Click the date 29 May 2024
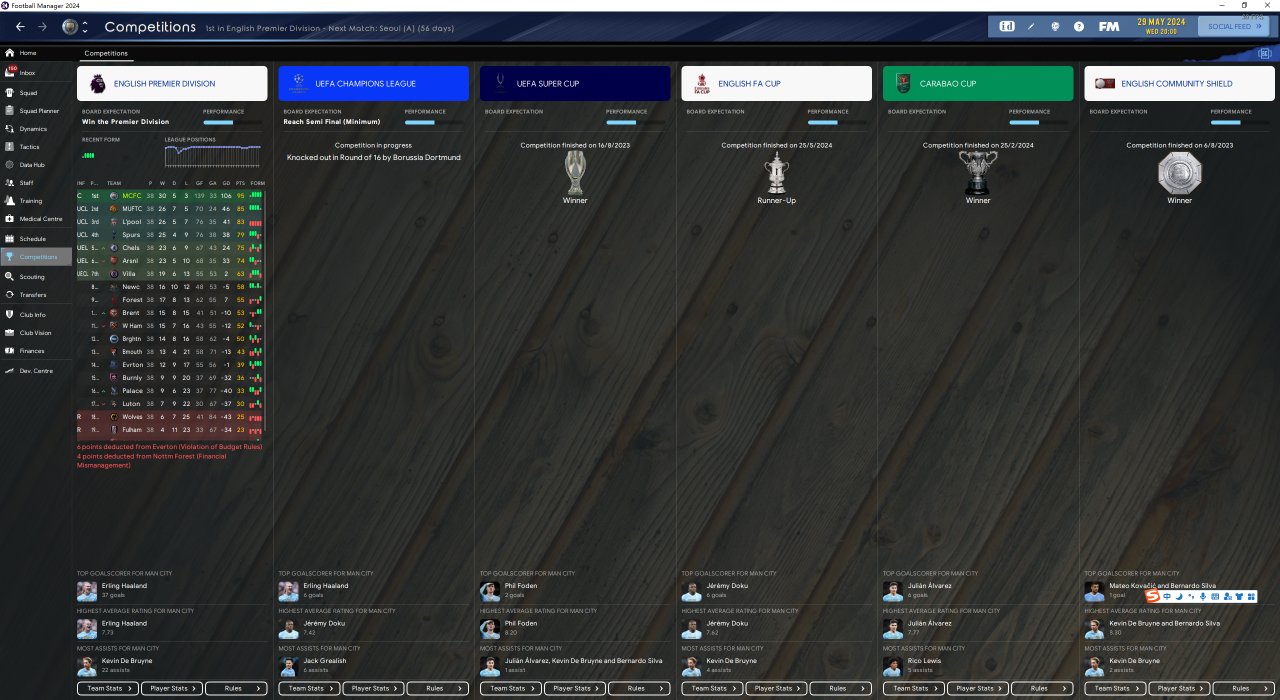The height and width of the screenshot is (700, 1280). 1160,22
